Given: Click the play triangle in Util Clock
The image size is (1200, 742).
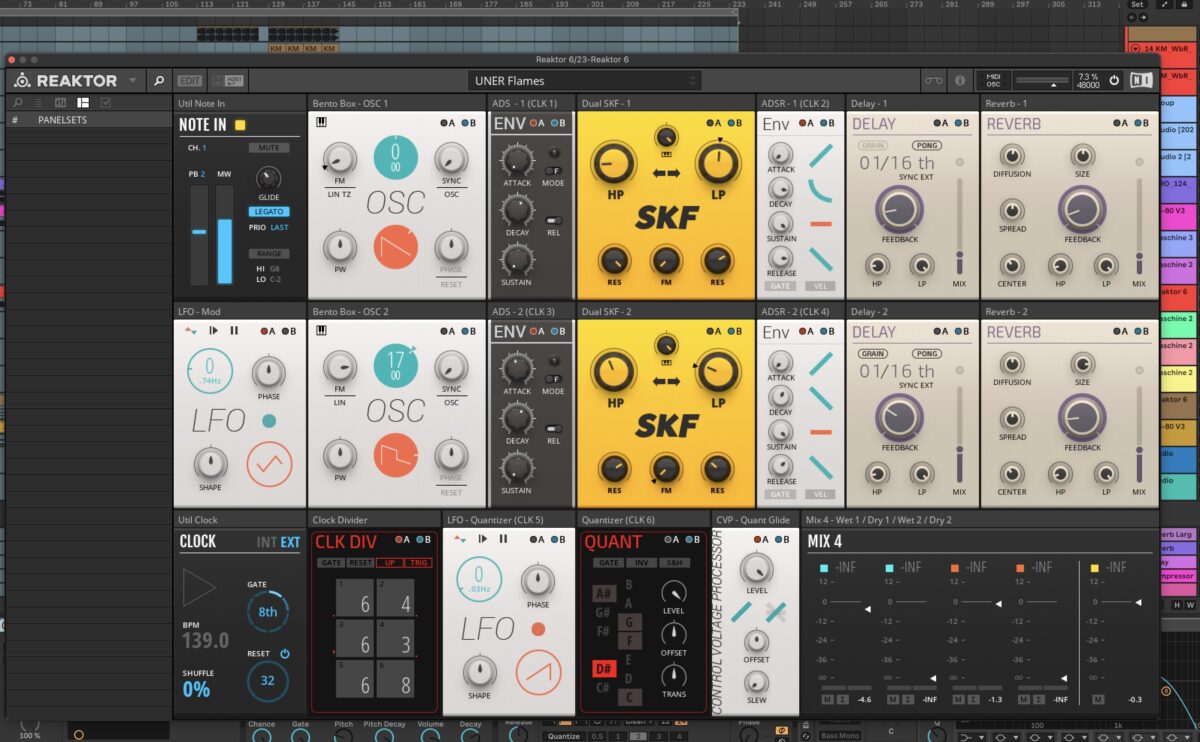Looking at the screenshot, I should [x=199, y=588].
